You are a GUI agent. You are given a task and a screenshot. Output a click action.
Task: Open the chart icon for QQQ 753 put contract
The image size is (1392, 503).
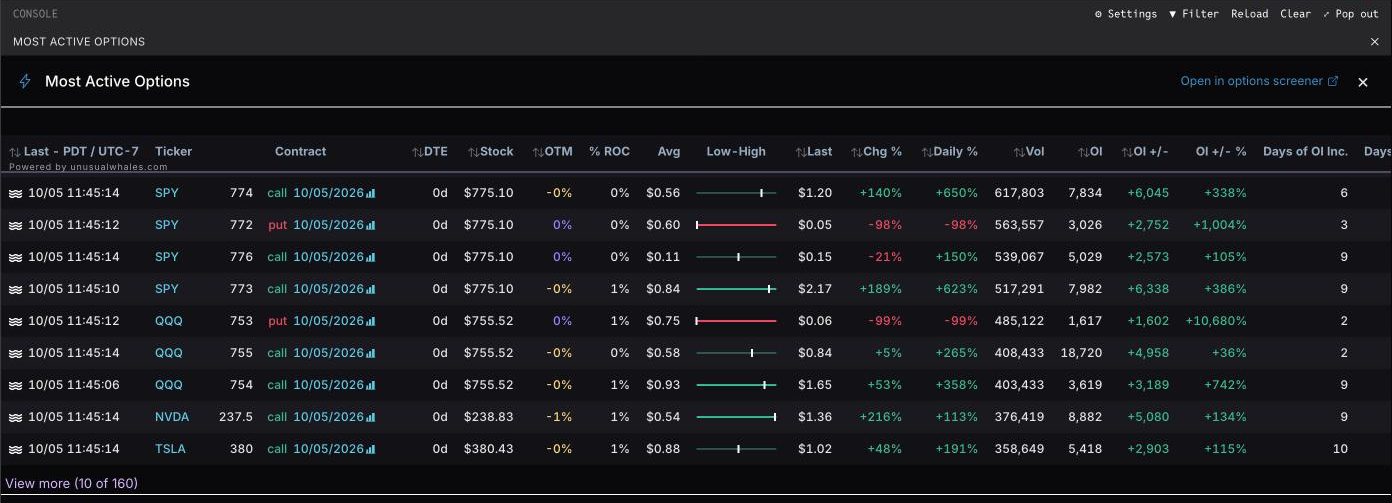coord(371,321)
